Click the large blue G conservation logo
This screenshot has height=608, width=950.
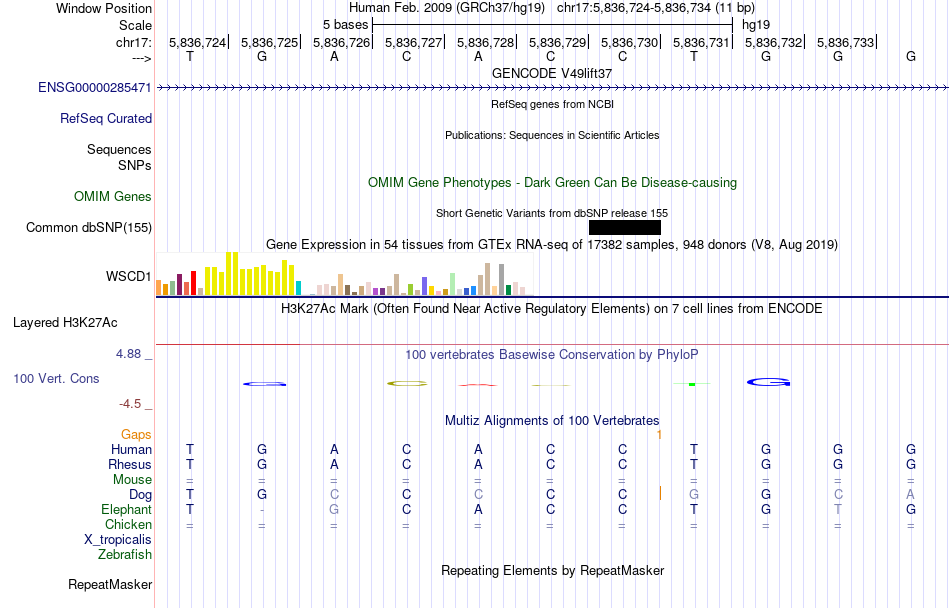click(769, 382)
